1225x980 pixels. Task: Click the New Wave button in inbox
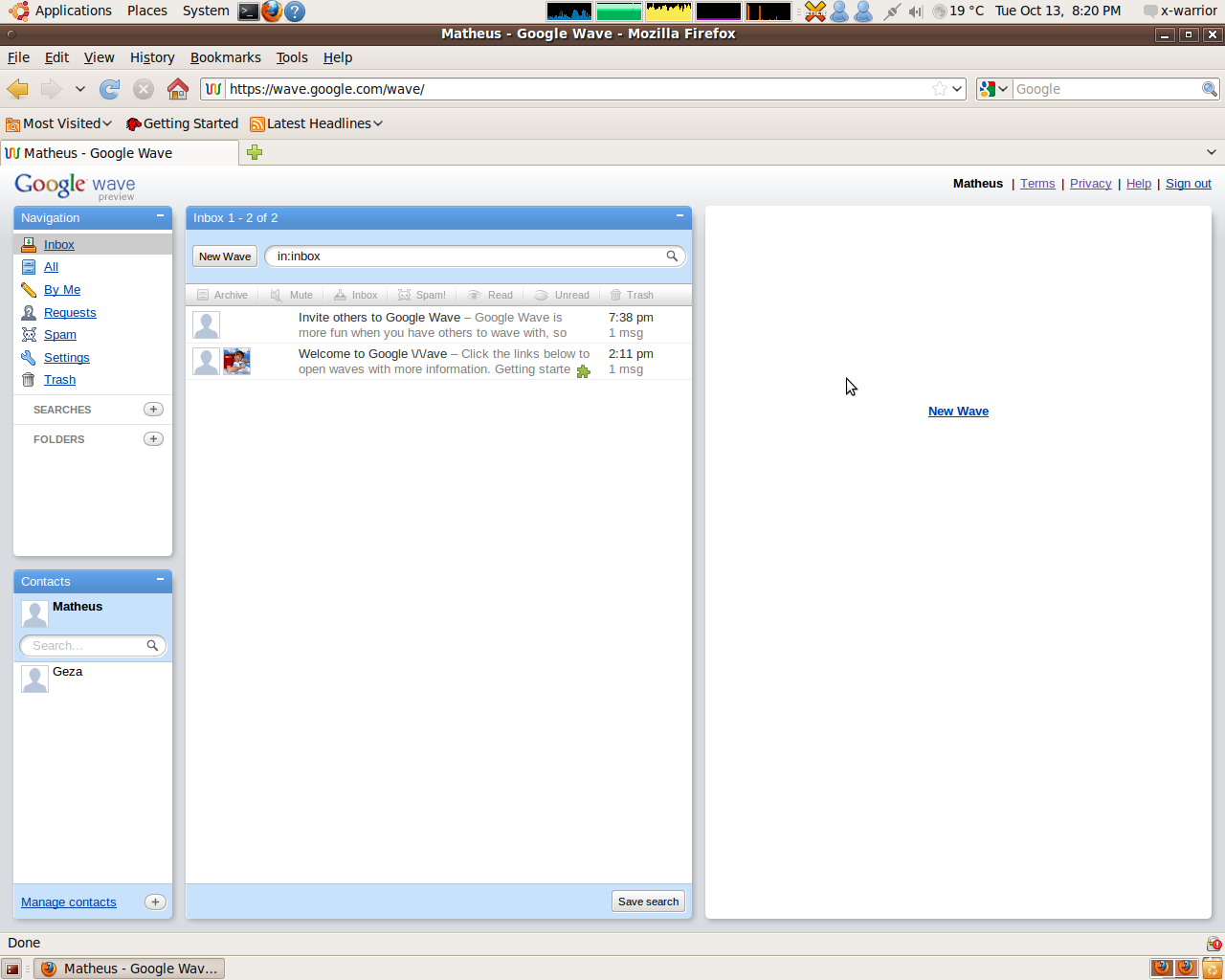tap(225, 256)
